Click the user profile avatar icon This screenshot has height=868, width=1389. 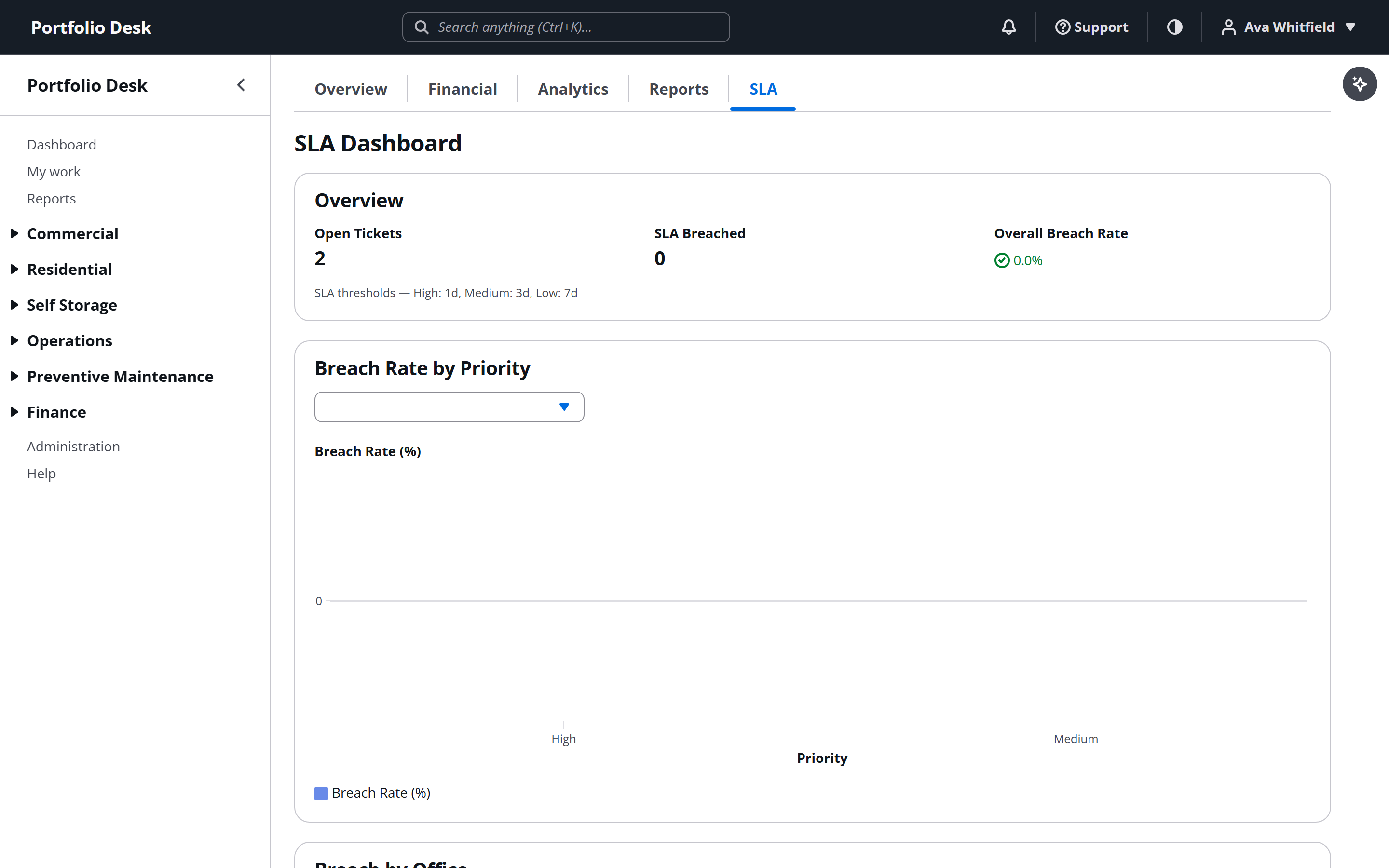[1228, 27]
